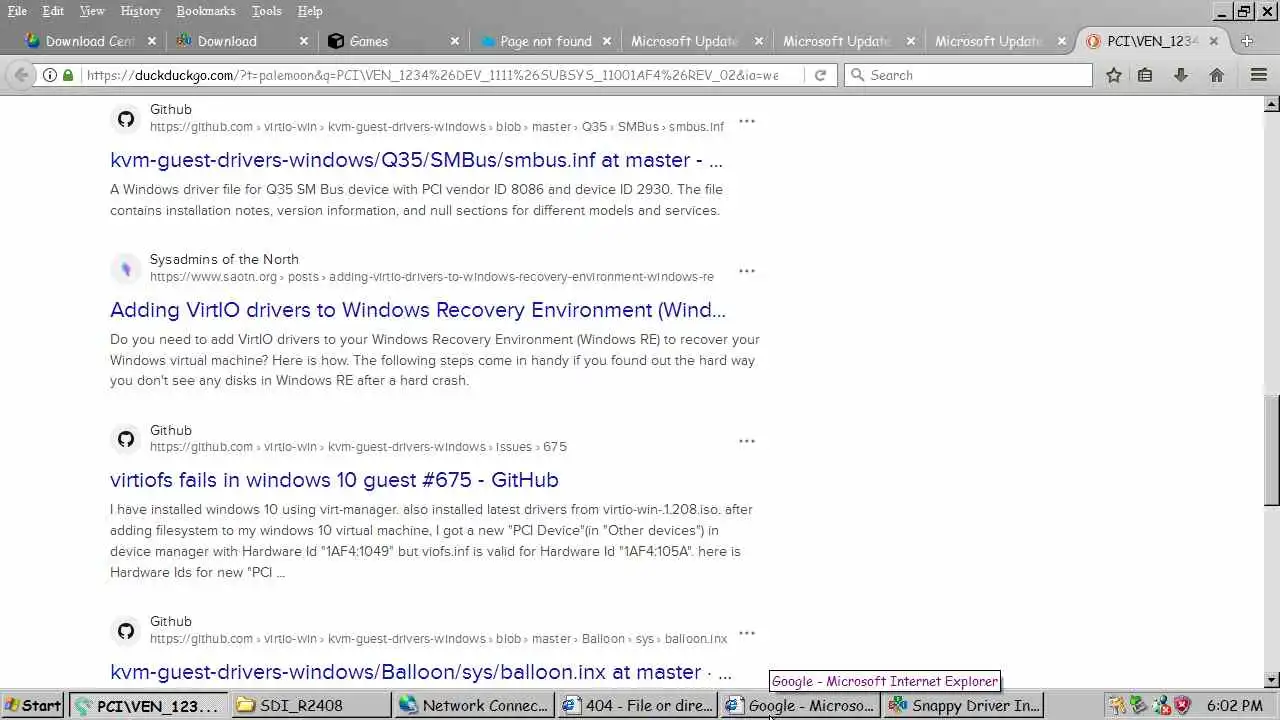This screenshot has height=720, width=1280.
Task: Close the Page not found tab
Action: click(607, 41)
